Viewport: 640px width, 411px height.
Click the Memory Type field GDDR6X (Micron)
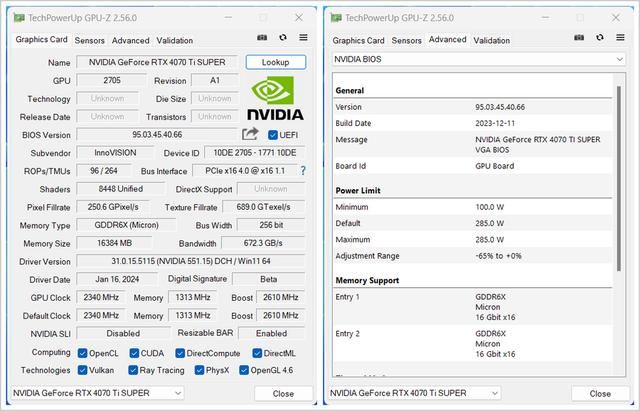(127, 225)
